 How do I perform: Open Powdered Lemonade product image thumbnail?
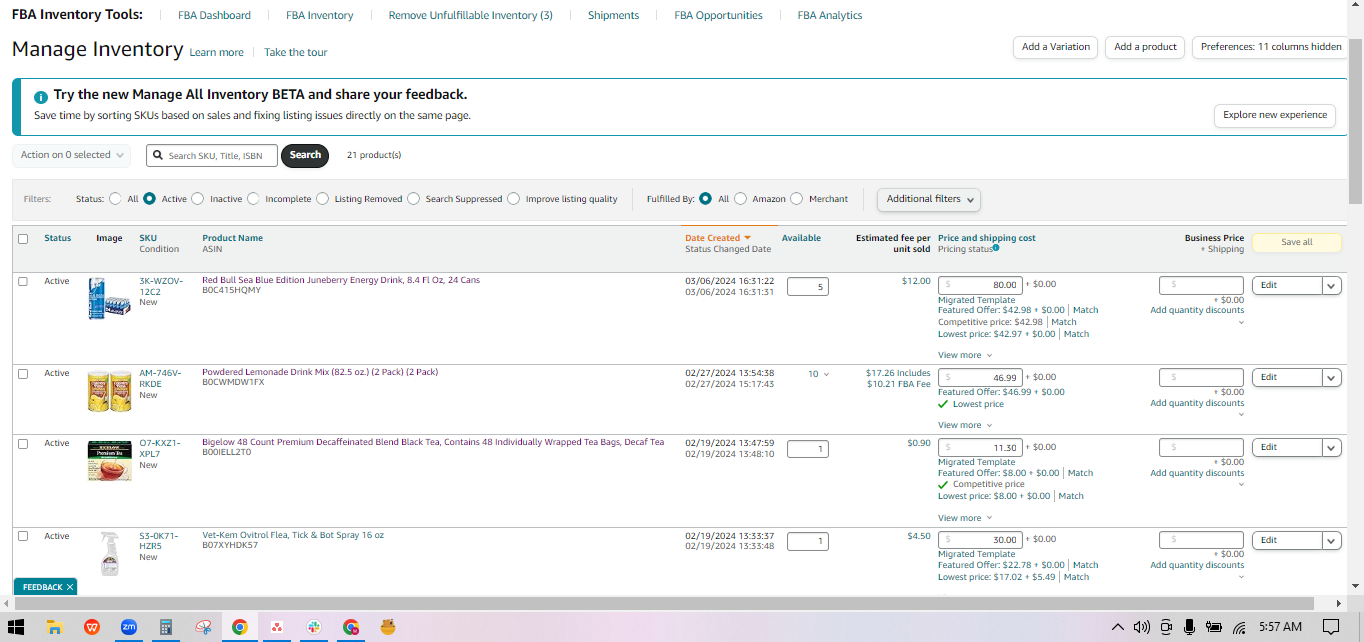point(109,391)
